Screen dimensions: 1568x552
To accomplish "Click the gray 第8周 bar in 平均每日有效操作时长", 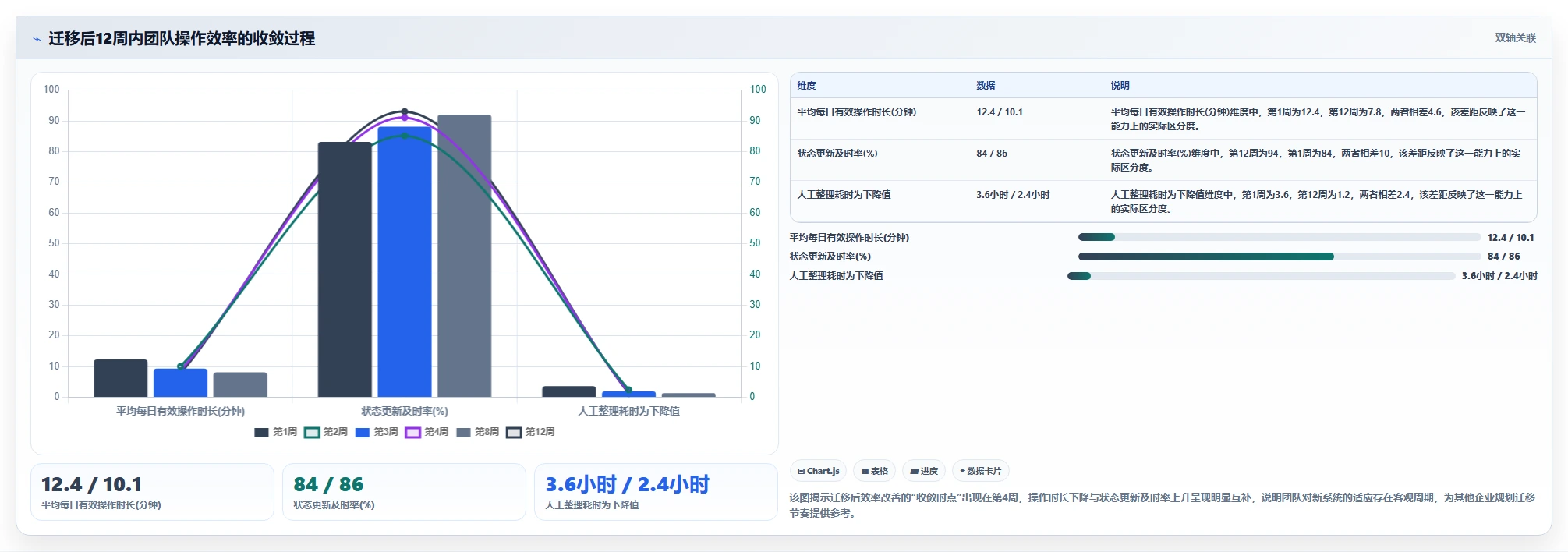I will (240, 384).
